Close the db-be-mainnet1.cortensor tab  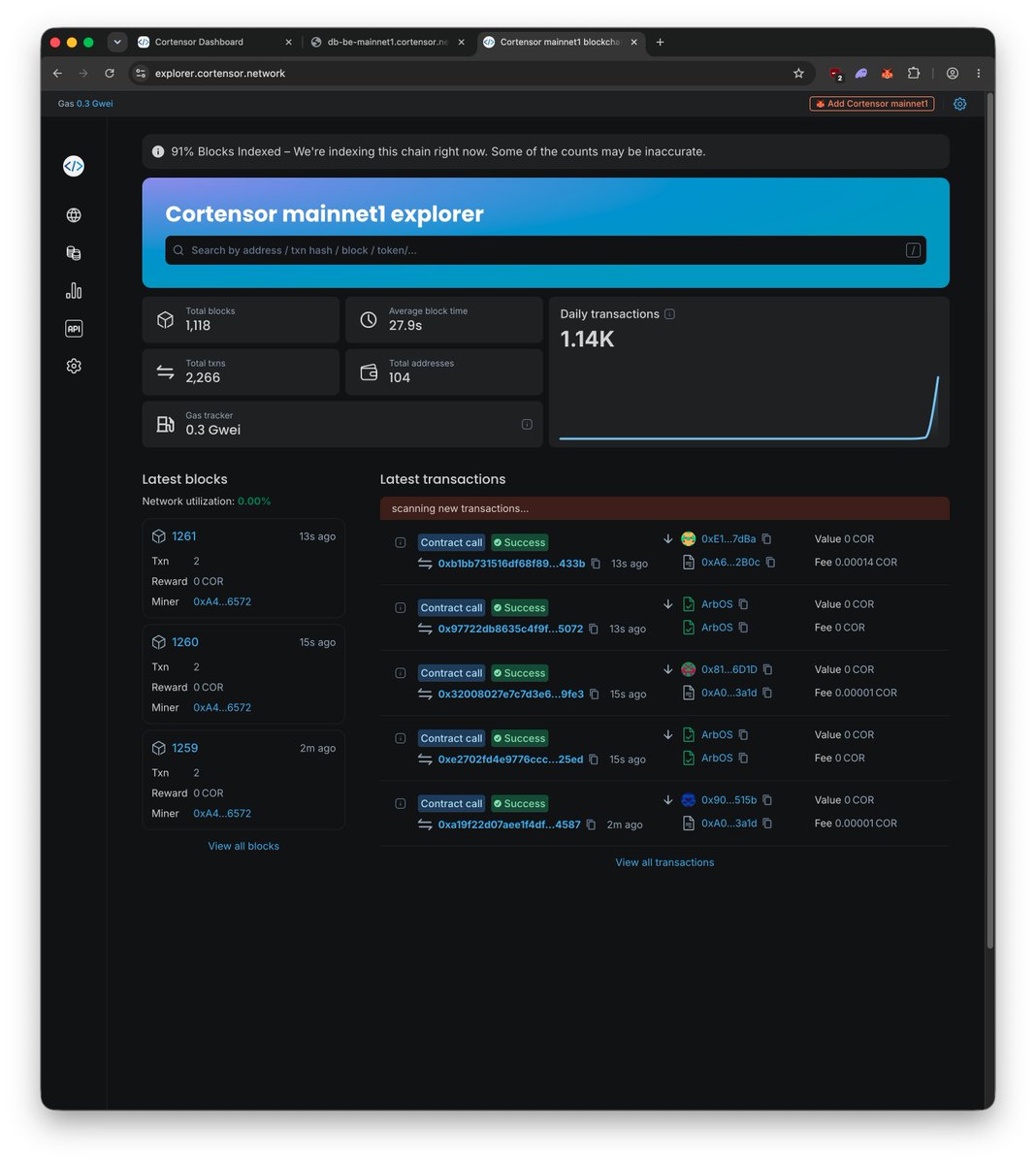pyautogui.click(x=462, y=42)
